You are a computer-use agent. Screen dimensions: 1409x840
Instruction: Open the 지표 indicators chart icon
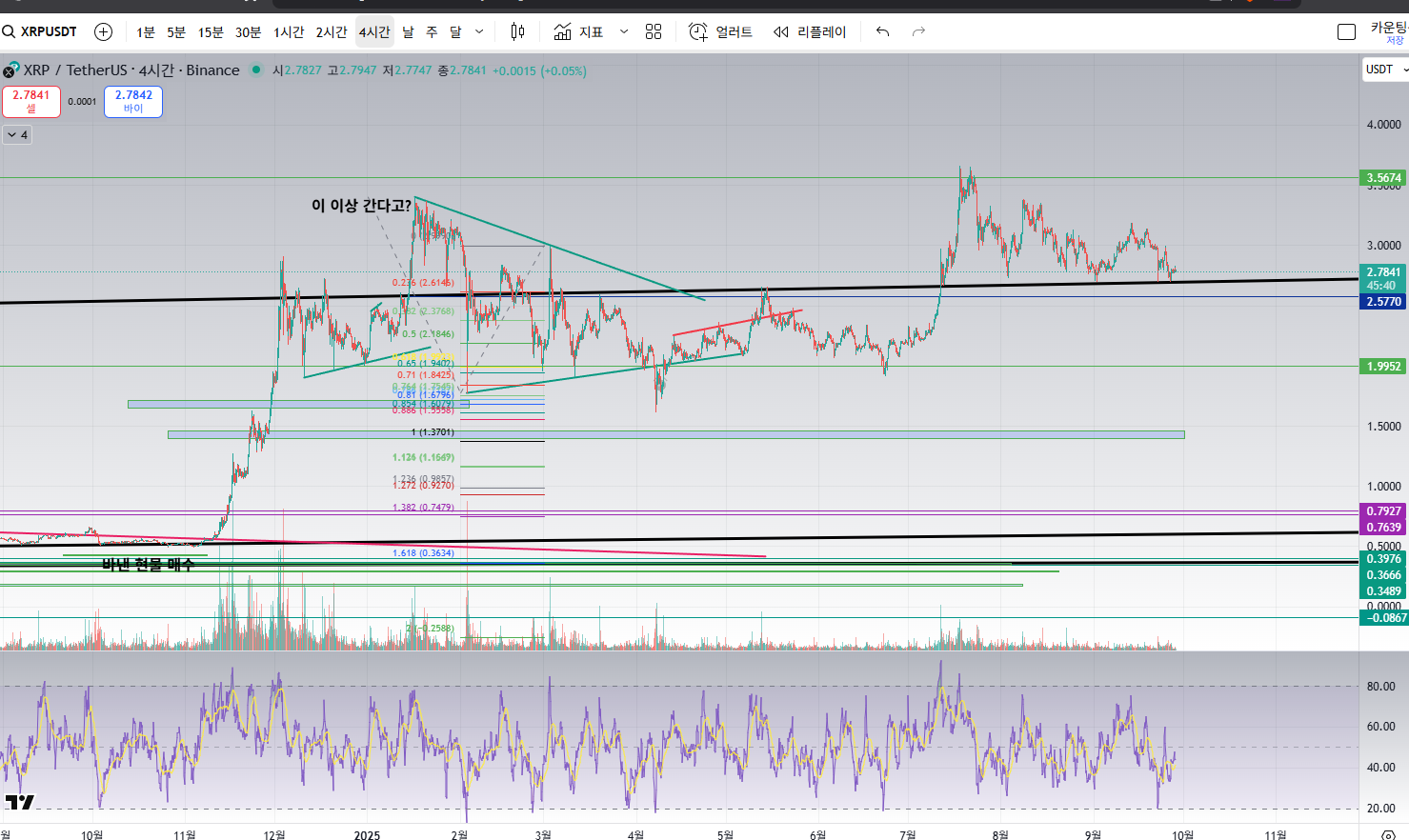563,31
